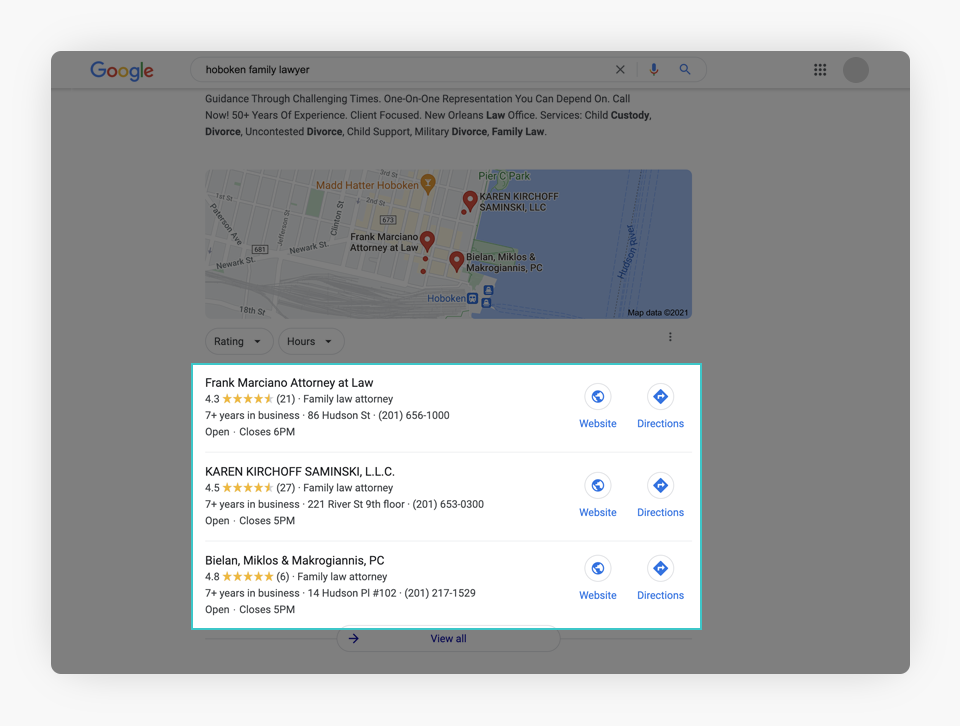Get directions to Bielan, Miklos & Makrogiannis
This screenshot has height=726, width=960.
660,569
